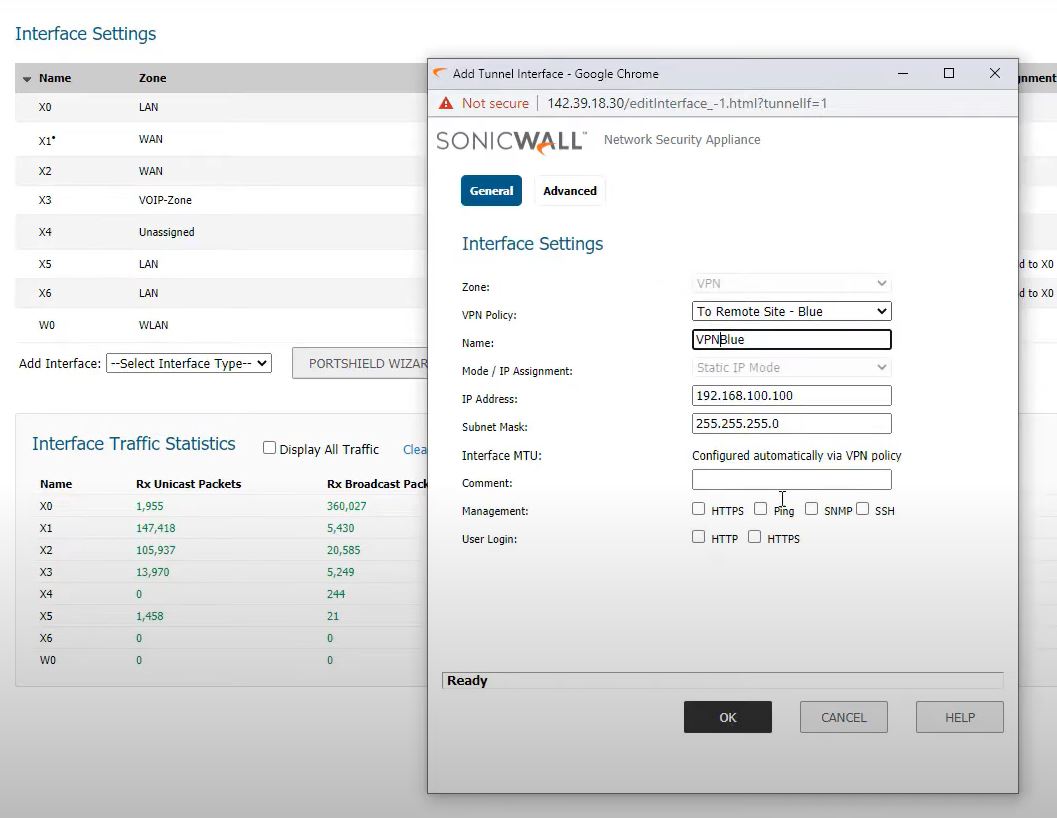Click the SonicWall logo

coord(511,141)
